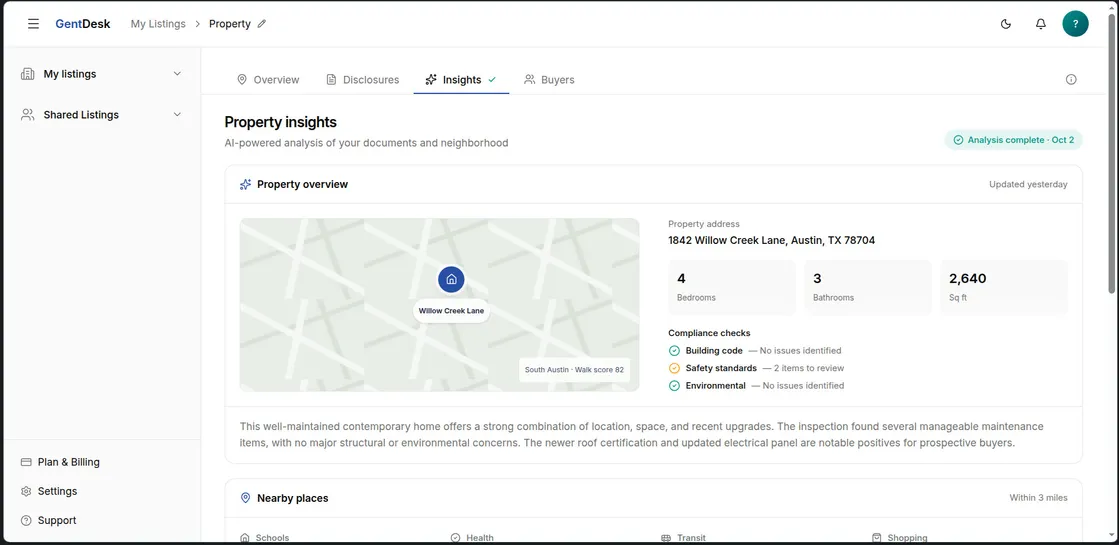Switch to the Buyers tab
This screenshot has height=545, width=1119.
[x=549, y=80]
